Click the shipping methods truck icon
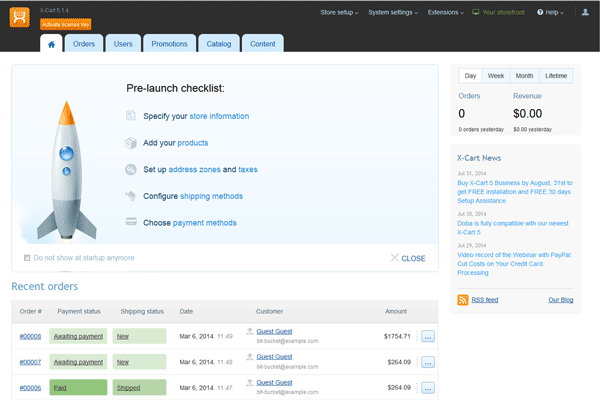Screen dimensions: 600x400 [x=130, y=169]
